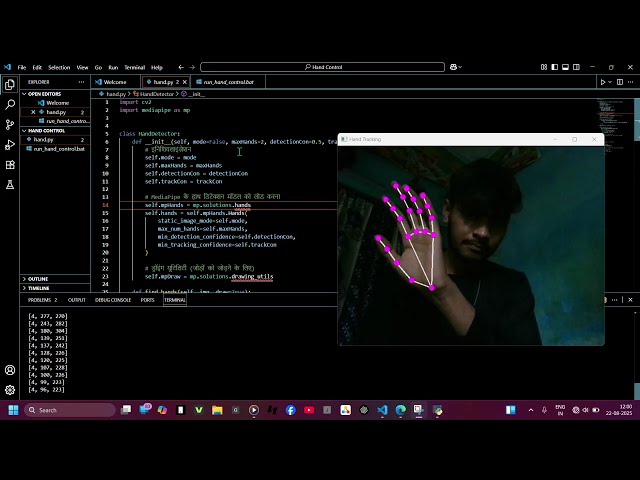This screenshot has height=480, width=640.
Task: Open the Terminal menu
Action: [x=135, y=67]
